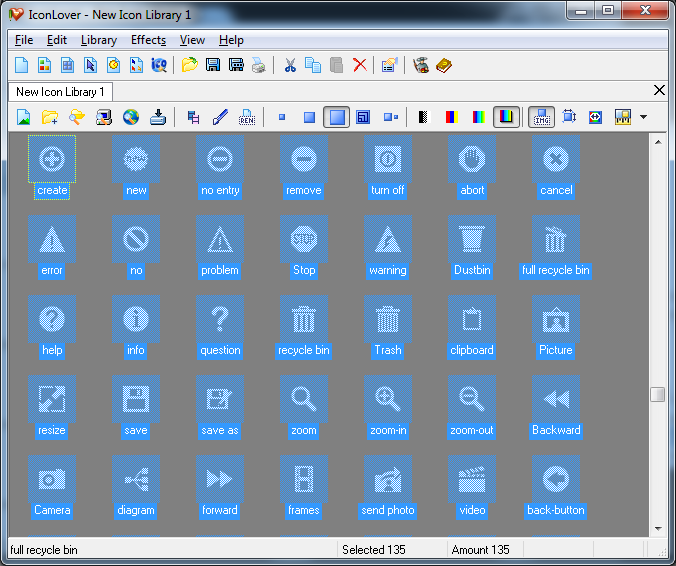The width and height of the screenshot is (676, 566).
Task: Select the create icon thumbnail
Action: pos(52,159)
